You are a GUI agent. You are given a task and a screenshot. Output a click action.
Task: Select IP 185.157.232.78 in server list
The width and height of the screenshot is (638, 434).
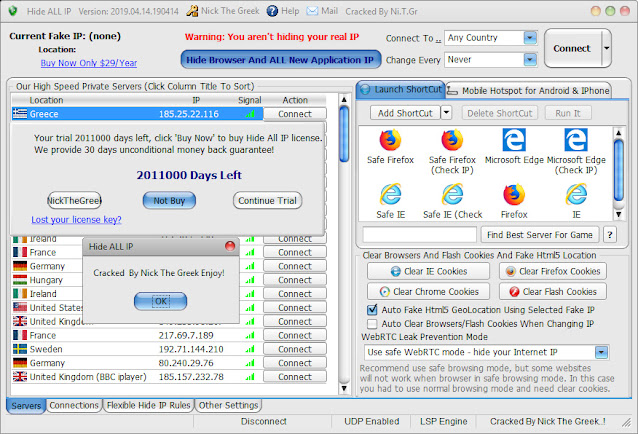pos(191,377)
